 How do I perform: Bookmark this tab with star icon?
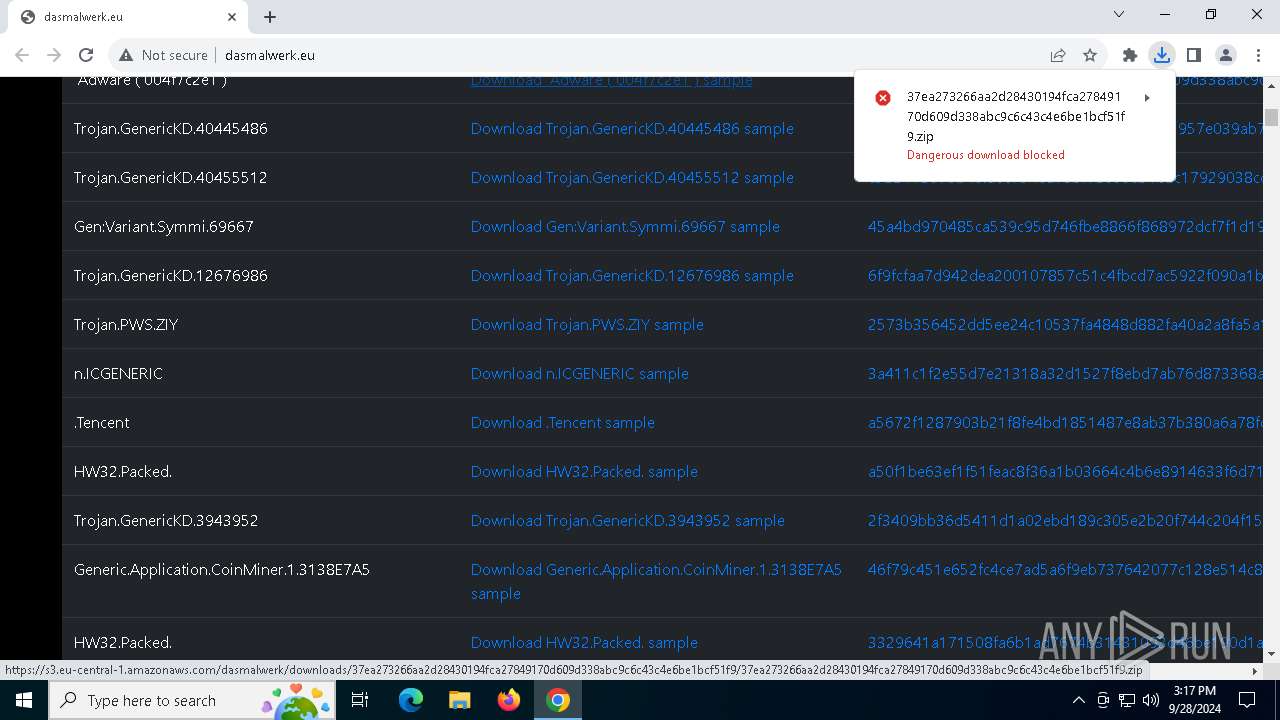(1090, 55)
